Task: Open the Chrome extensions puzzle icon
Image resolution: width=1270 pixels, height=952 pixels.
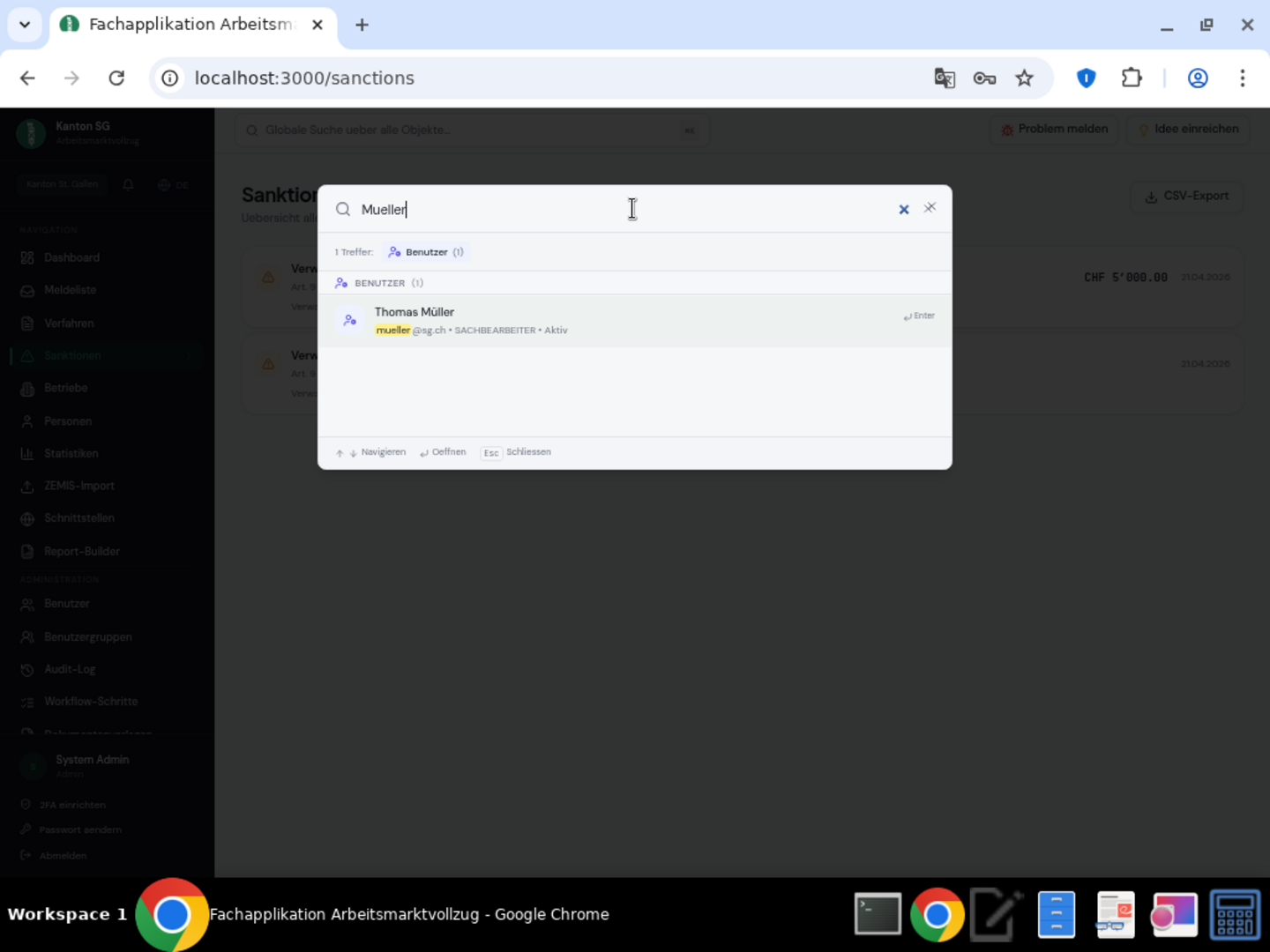Action: [x=1132, y=78]
